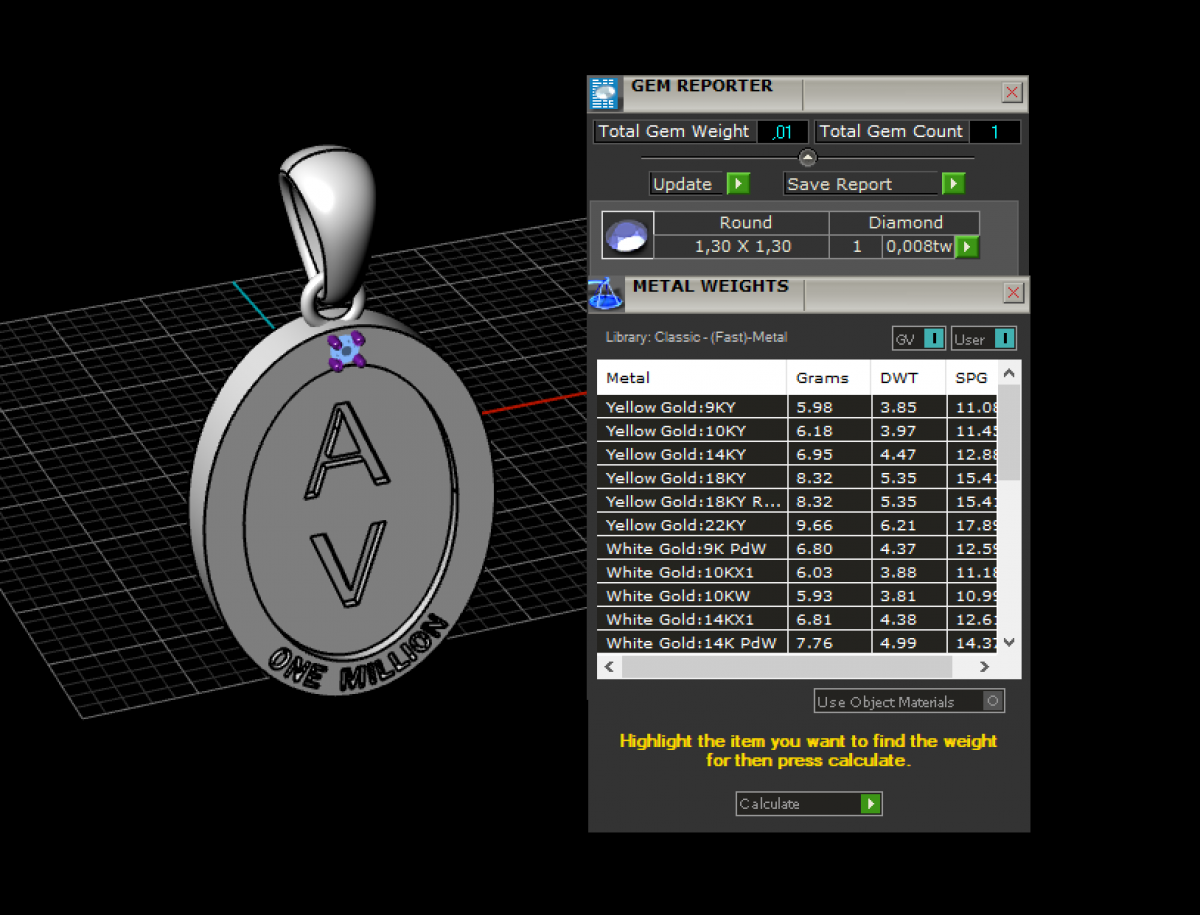This screenshot has height=915, width=1200.
Task: Collapse the Gem Reporter panel arrow handle
Action: point(808,157)
